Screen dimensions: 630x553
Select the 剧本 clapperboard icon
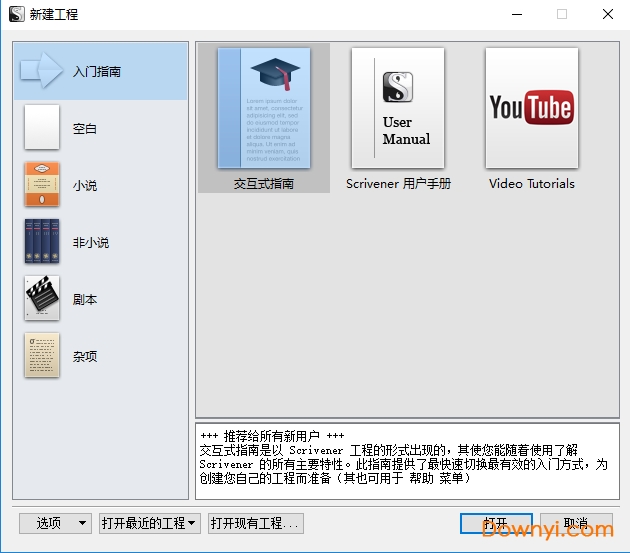pos(42,299)
